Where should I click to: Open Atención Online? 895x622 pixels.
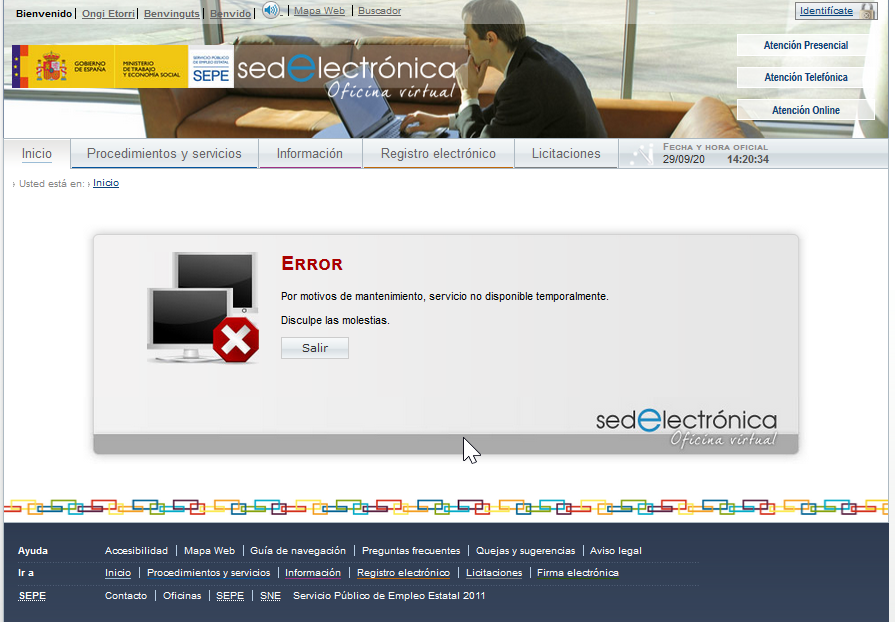tap(805, 110)
